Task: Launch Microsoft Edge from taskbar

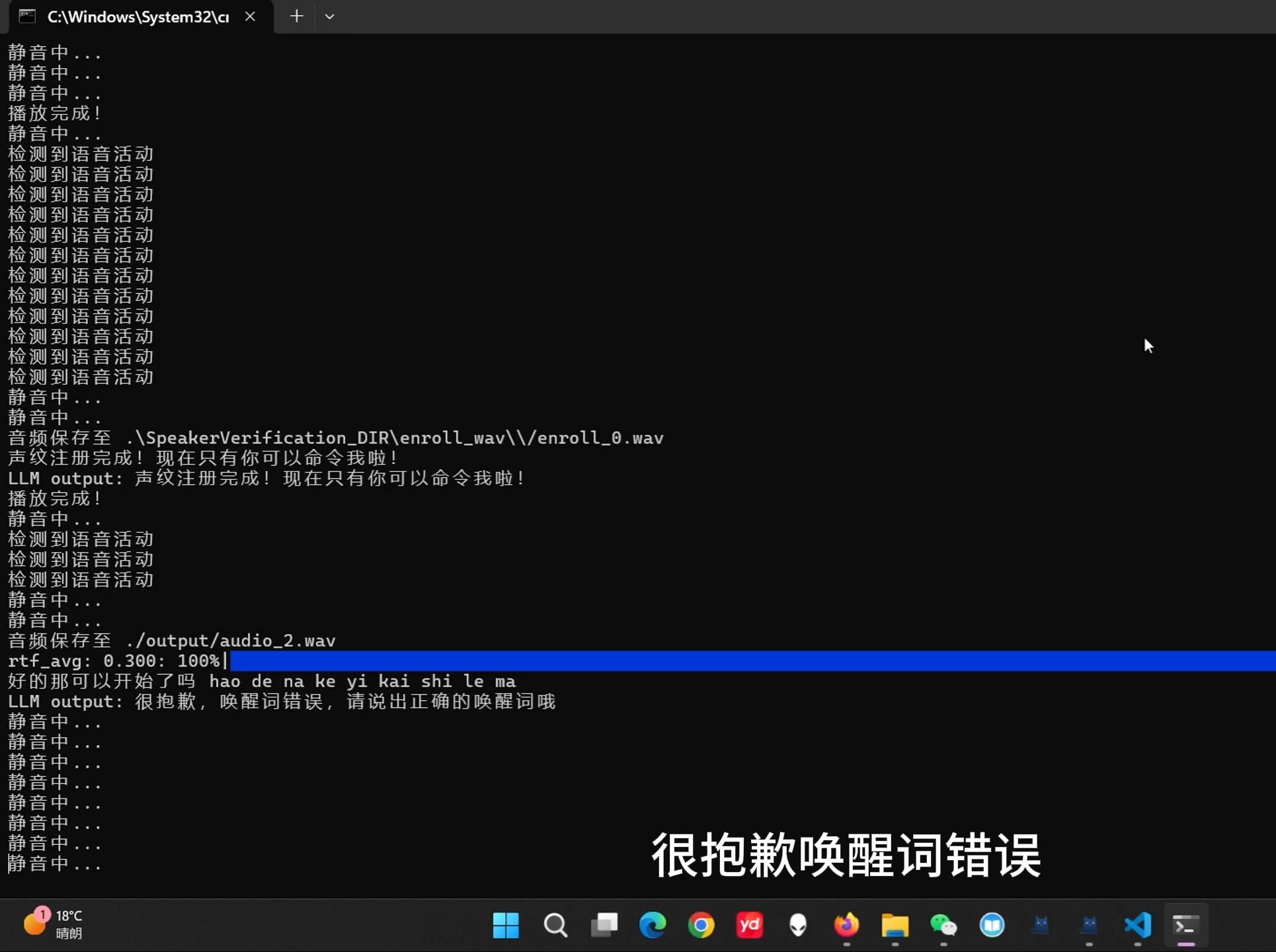Action: [653, 925]
